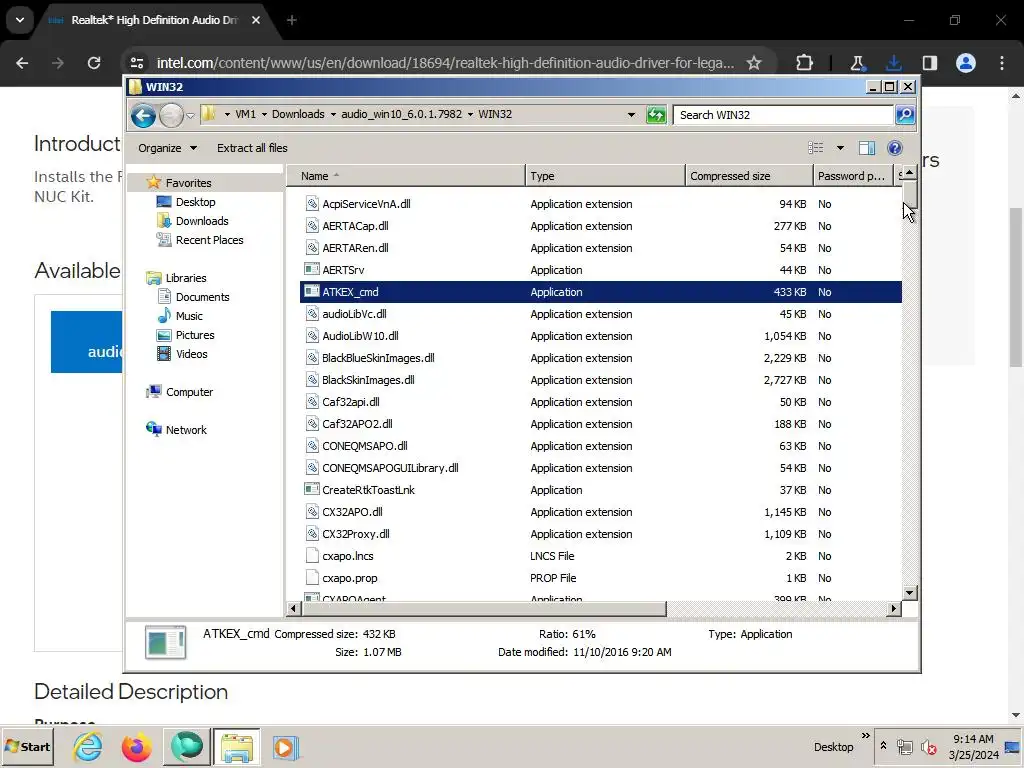Click vertical scrollbar down arrow in file list
1024x768 pixels.
[x=909, y=593]
